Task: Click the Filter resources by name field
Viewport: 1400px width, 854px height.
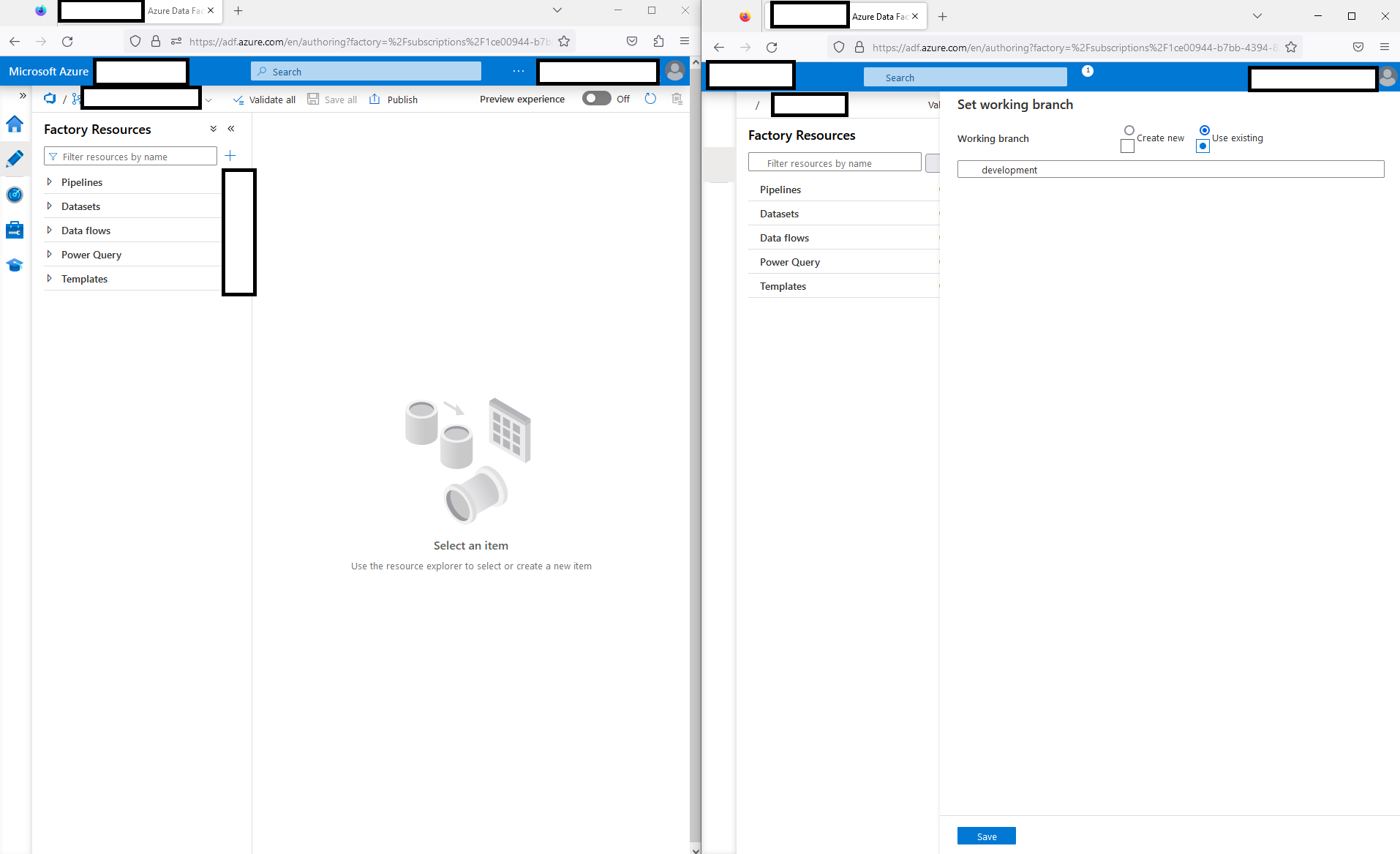Action: 129,156
